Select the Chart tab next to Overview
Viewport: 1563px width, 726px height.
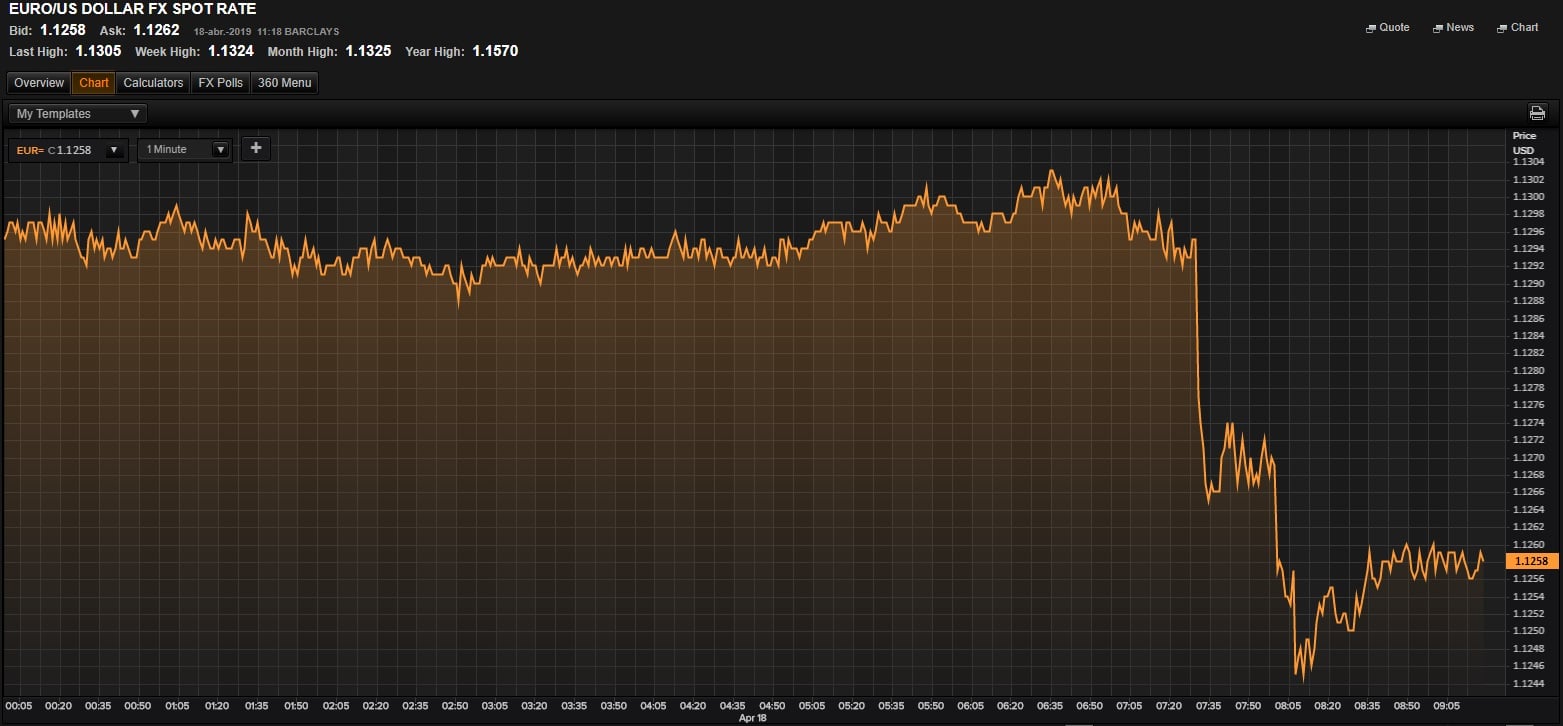[94, 83]
